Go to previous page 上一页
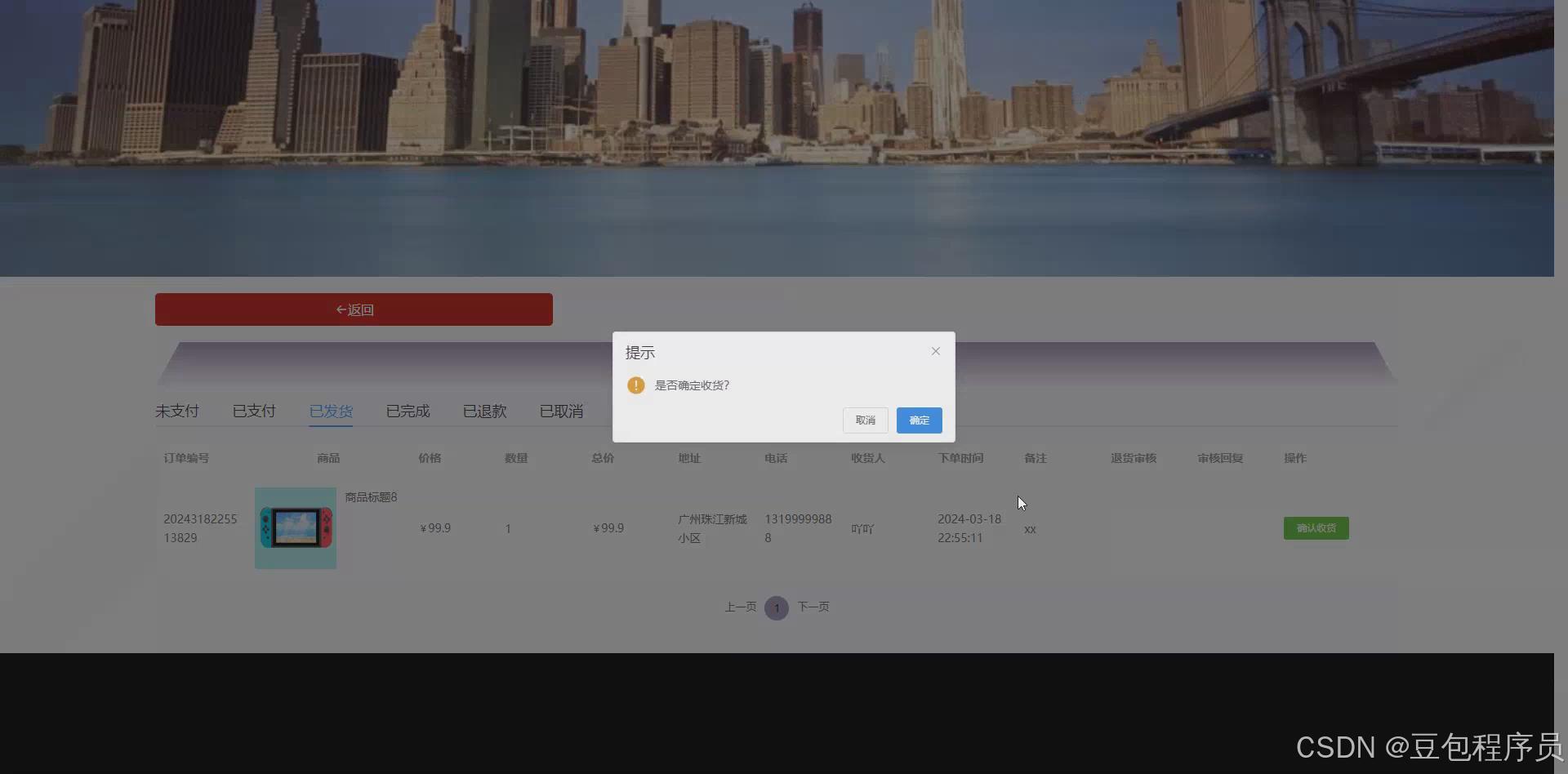This screenshot has width=1568, height=774. [740, 607]
